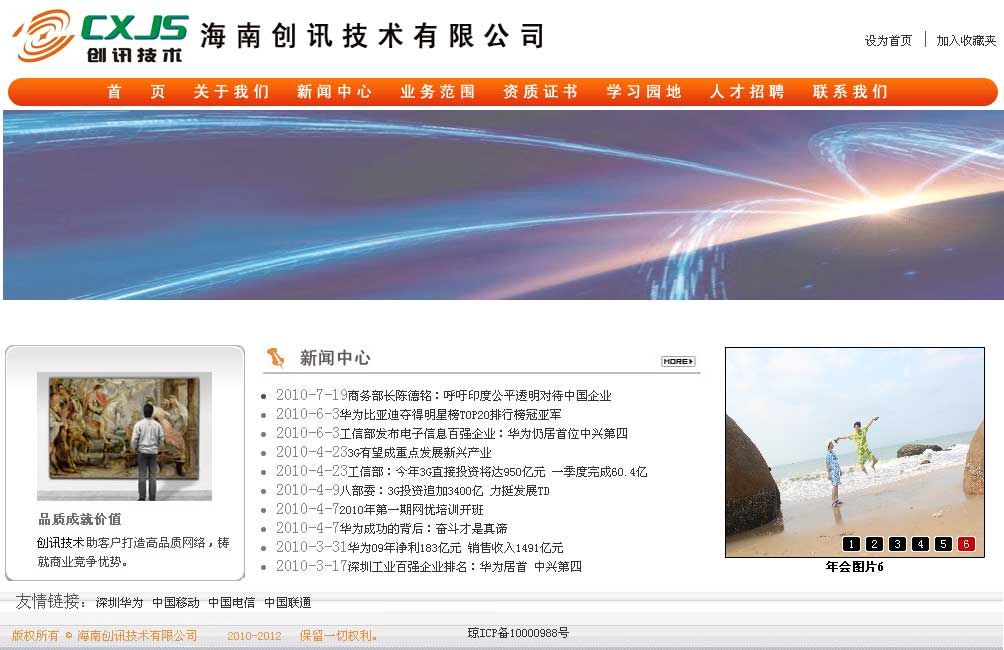This screenshot has width=1004, height=650.
Task: Open the 新闻中心 navigation item
Action: pos(334,91)
